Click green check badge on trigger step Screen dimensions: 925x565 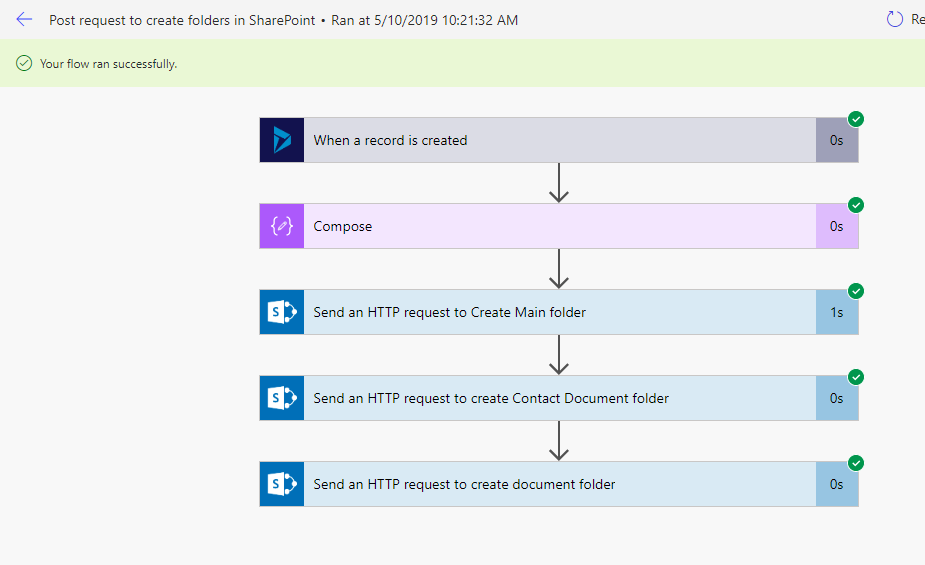(856, 119)
